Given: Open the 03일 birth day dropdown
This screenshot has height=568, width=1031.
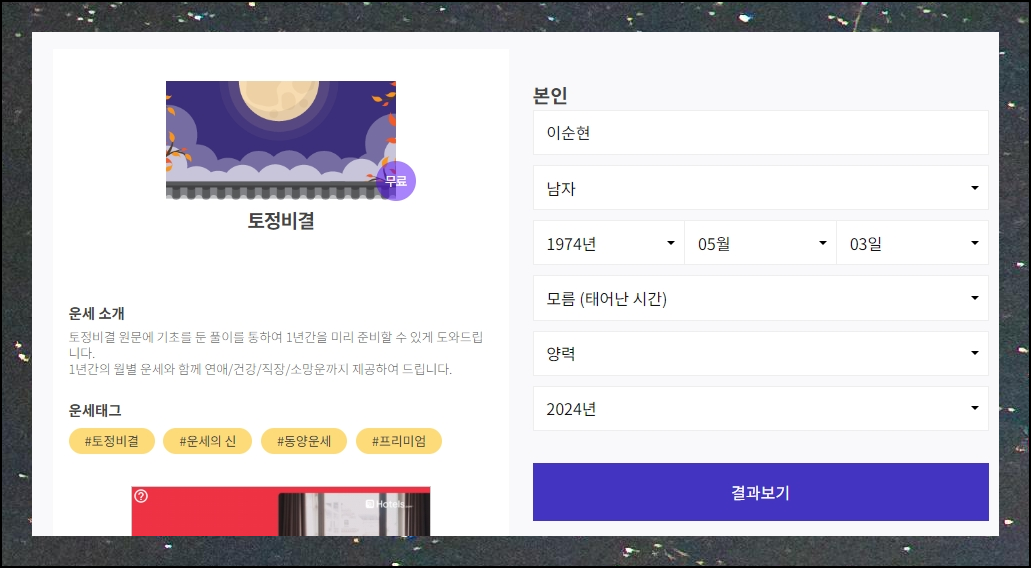Looking at the screenshot, I should [913, 243].
